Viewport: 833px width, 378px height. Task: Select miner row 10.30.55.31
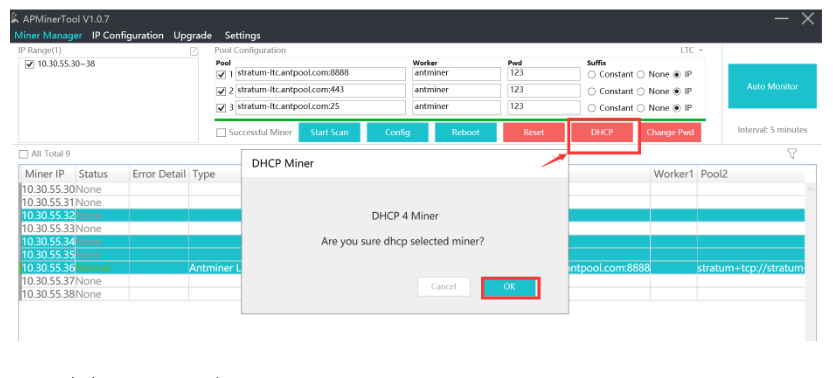click(x=412, y=202)
